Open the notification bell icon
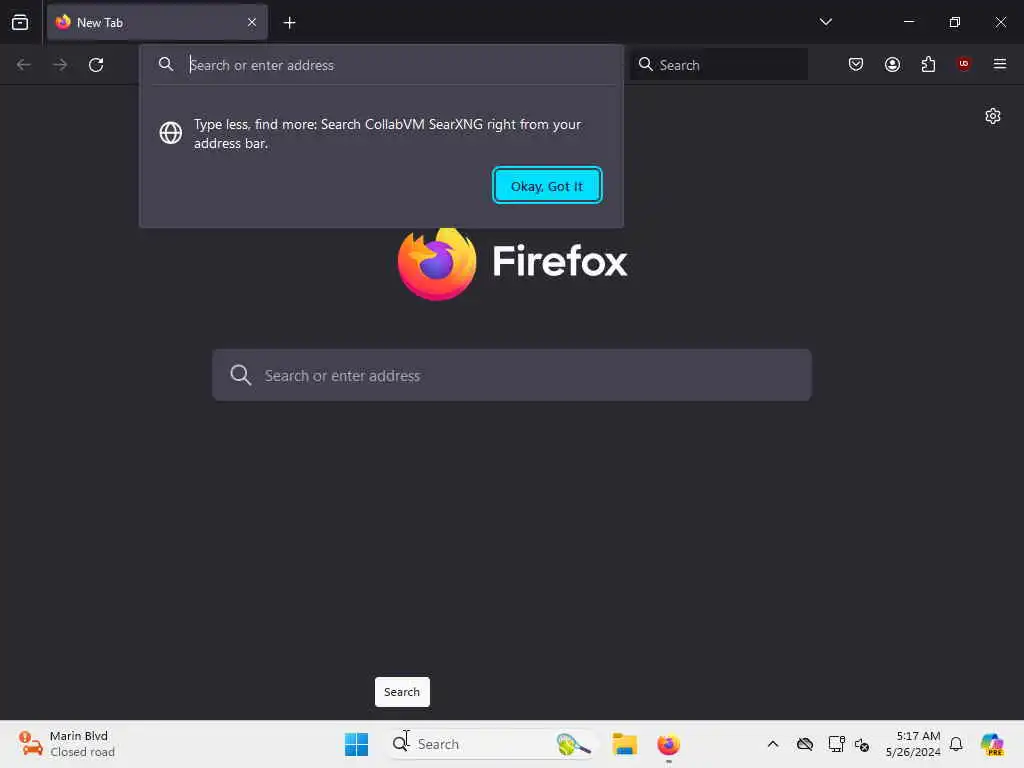Screen dimensions: 1024x768 956,744
